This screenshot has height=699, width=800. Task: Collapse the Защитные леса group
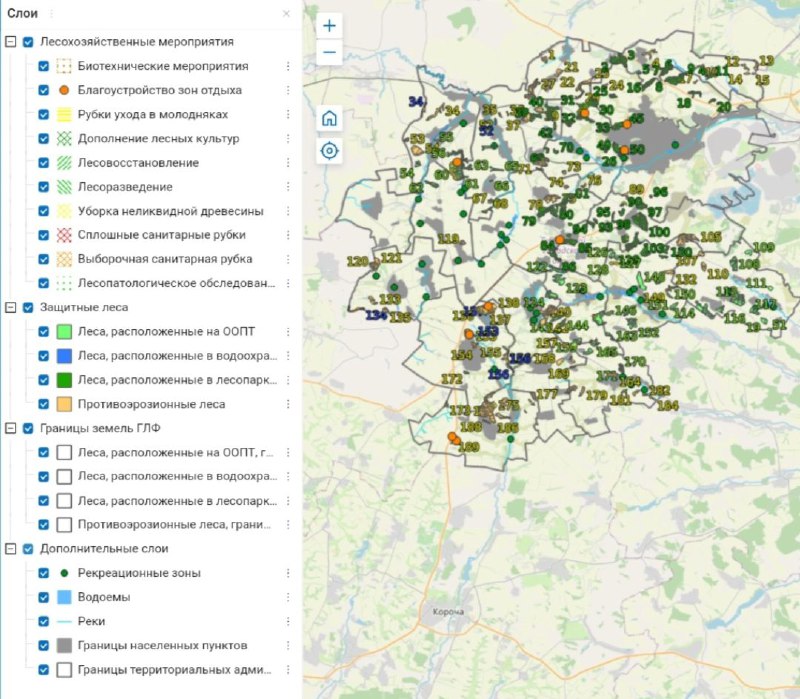(10, 308)
